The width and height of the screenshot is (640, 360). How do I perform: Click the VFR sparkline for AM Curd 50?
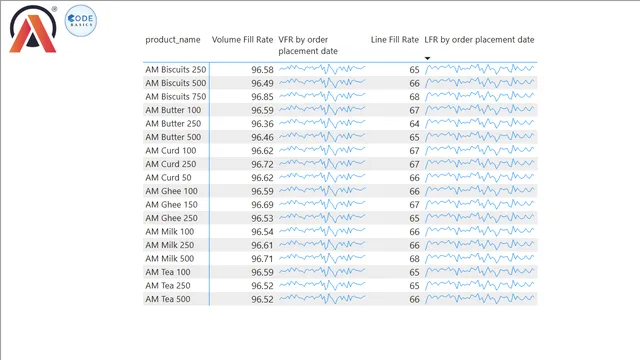322,177
